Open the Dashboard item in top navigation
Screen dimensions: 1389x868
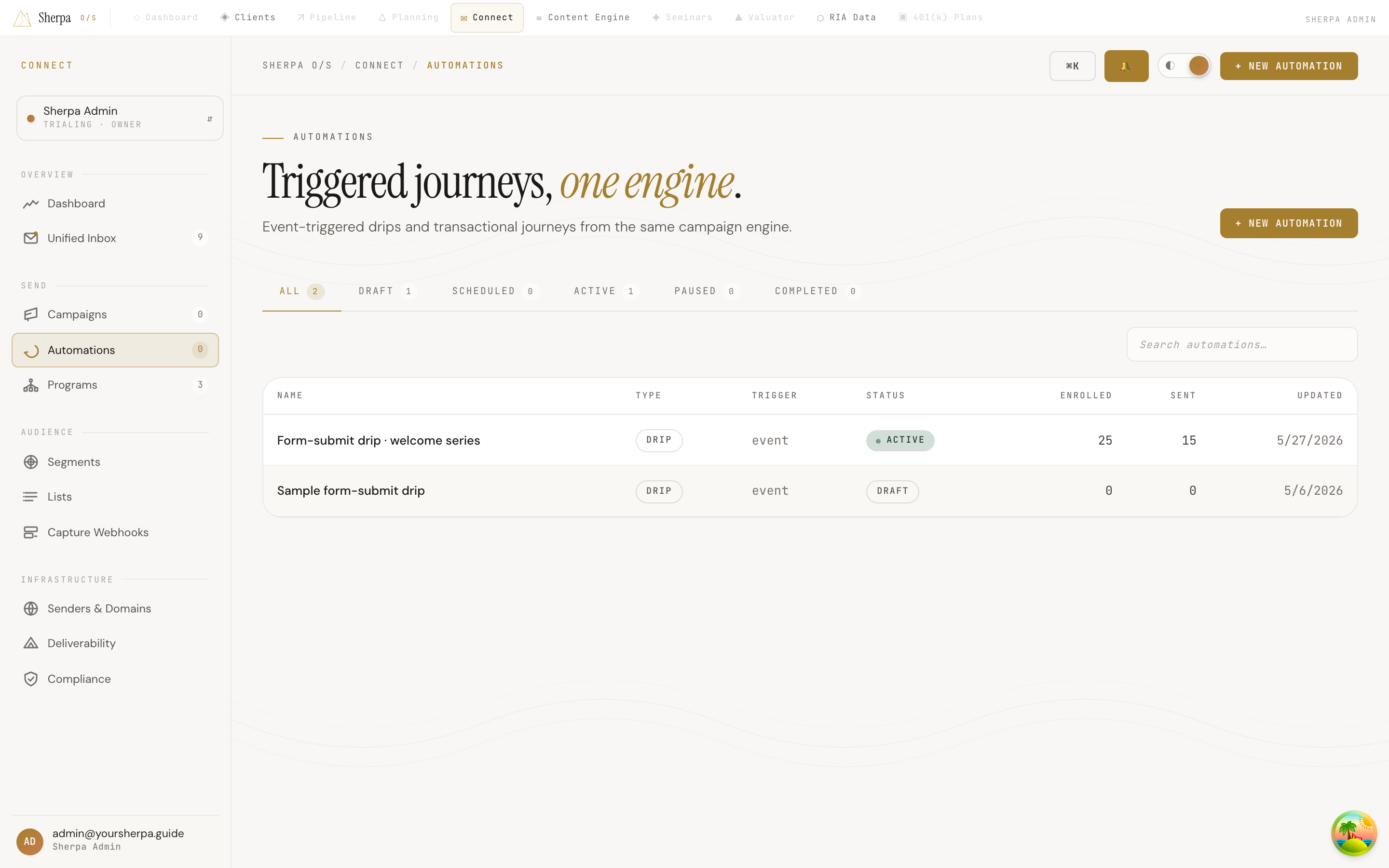pos(165,18)
